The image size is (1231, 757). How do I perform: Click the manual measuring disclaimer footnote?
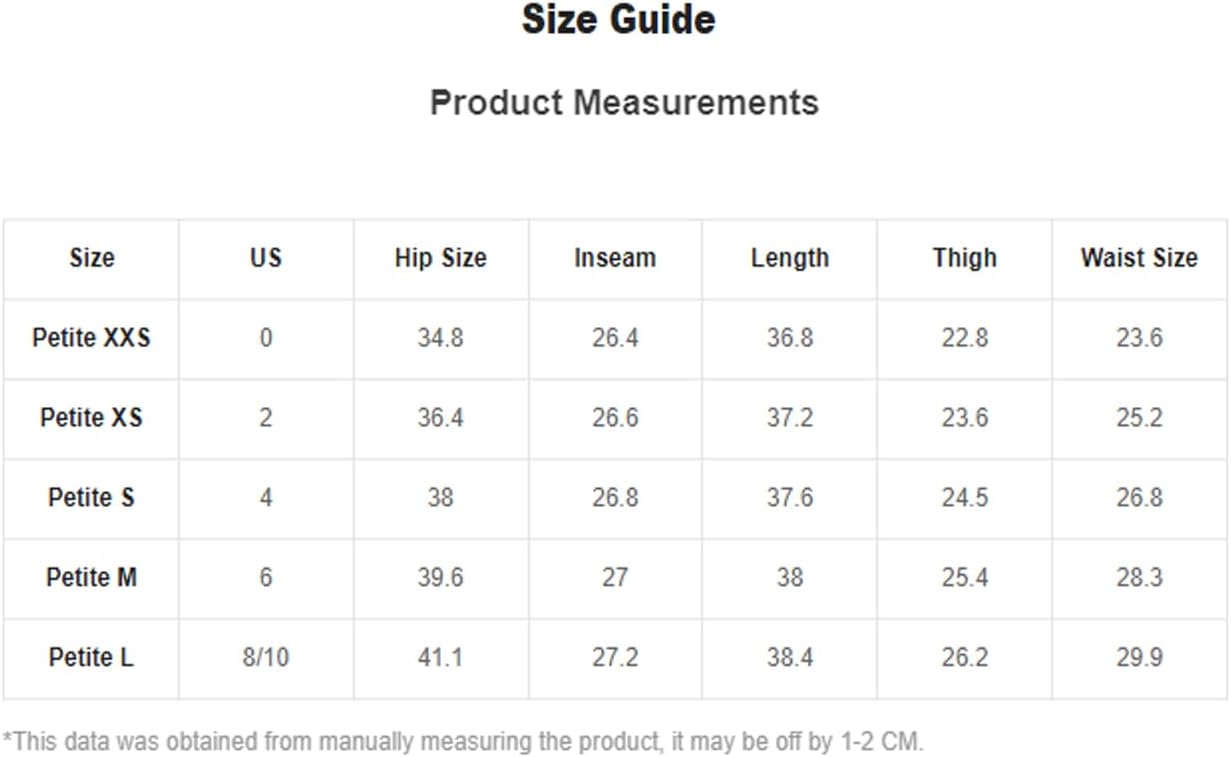(463, 742)
